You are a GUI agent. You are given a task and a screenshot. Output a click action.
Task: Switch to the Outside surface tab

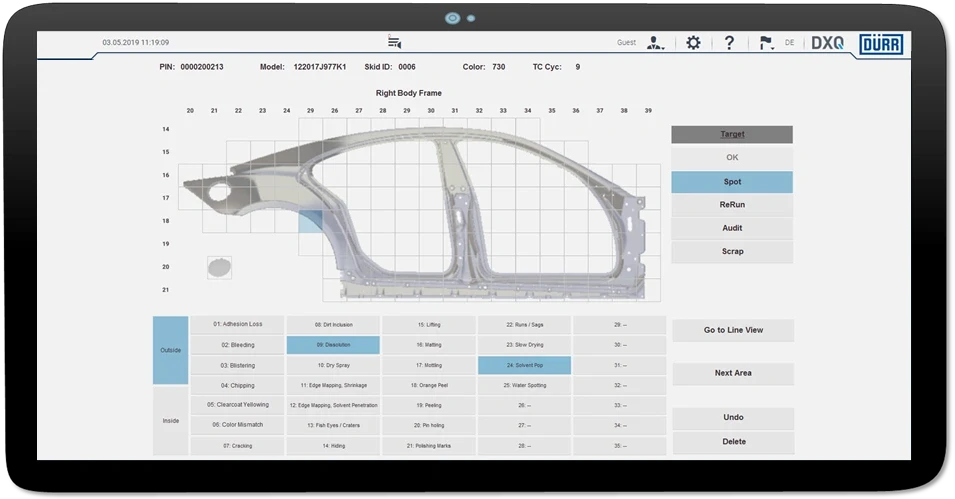(x=171, y=350)
